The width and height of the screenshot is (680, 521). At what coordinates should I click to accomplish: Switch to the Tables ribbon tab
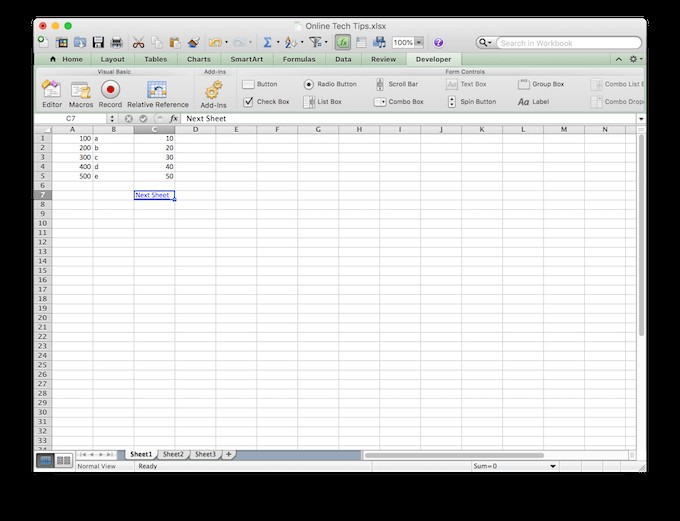(x=156, y=59)
